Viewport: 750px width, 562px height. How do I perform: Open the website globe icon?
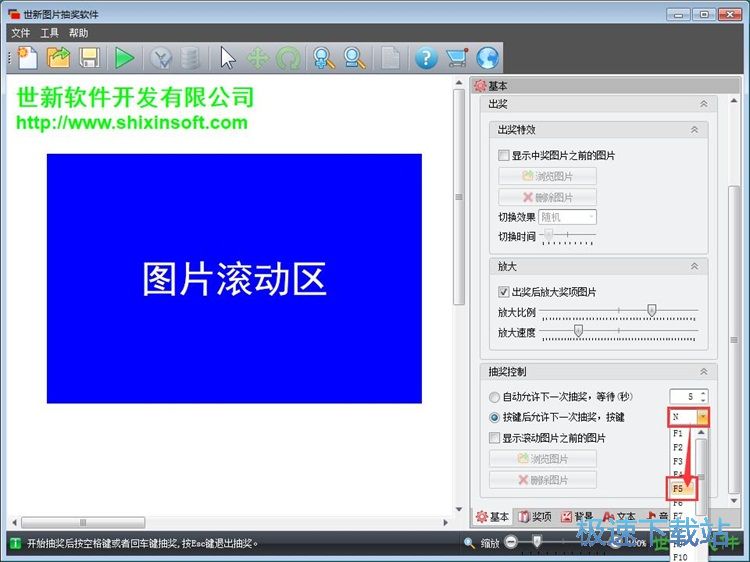pyautogui.click(x=487, y=58)
